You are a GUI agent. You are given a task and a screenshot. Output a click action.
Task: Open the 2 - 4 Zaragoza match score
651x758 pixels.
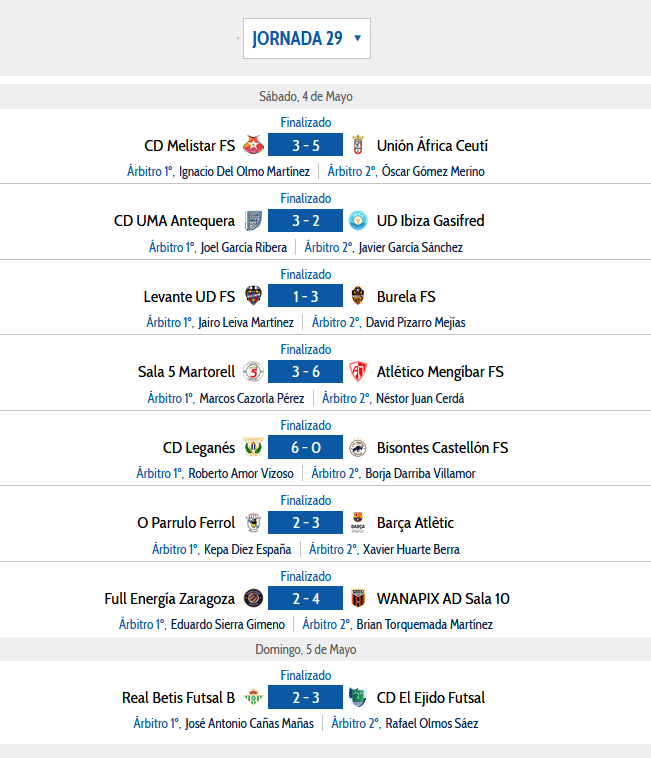point(305,598)
